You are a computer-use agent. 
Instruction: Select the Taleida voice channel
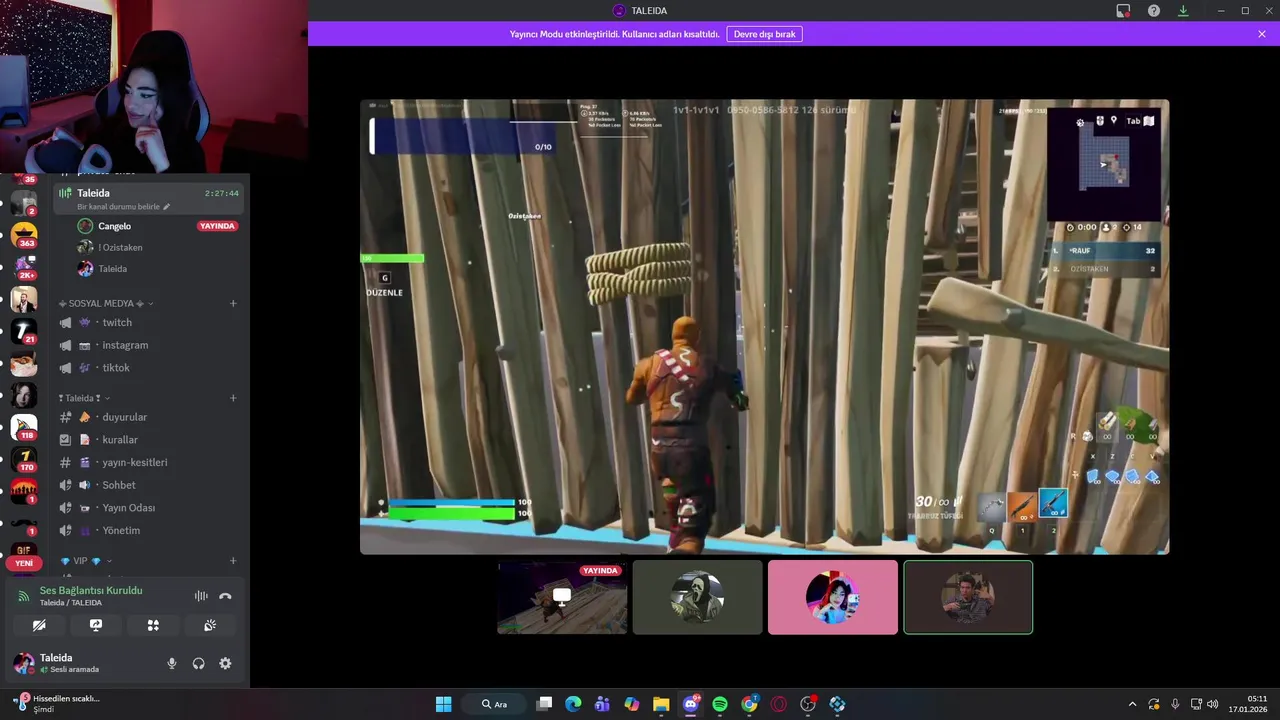(149, 198)
